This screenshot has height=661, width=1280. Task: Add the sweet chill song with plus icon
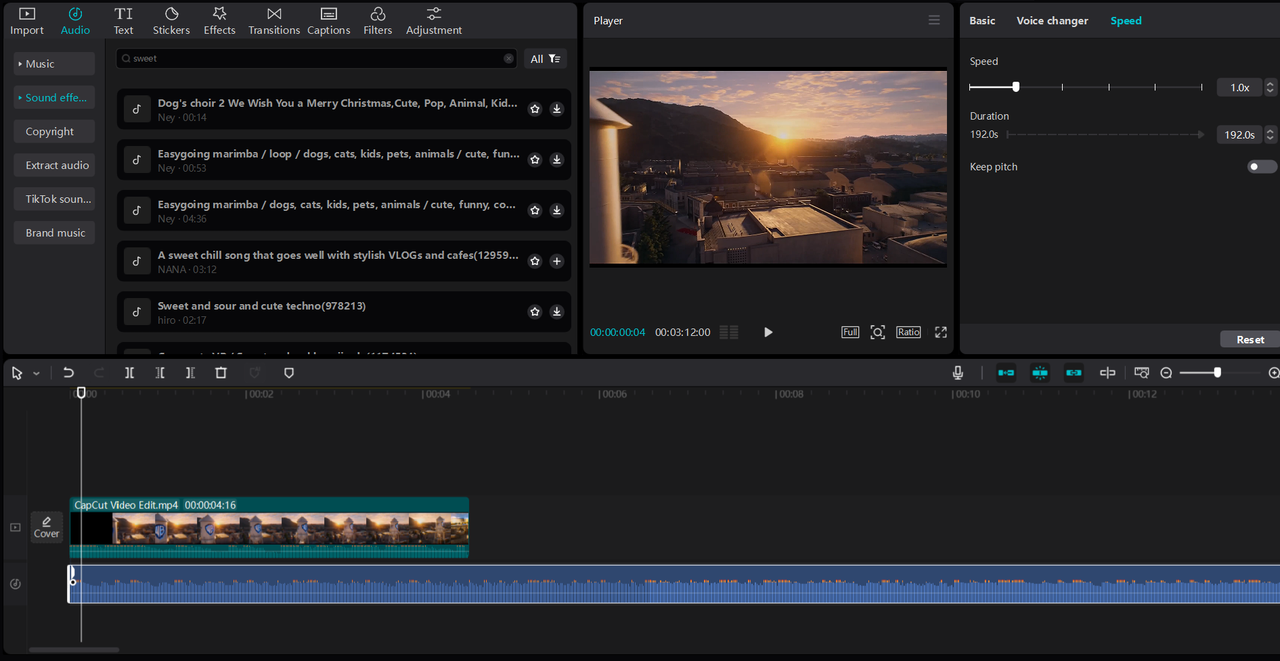[557, 261]
